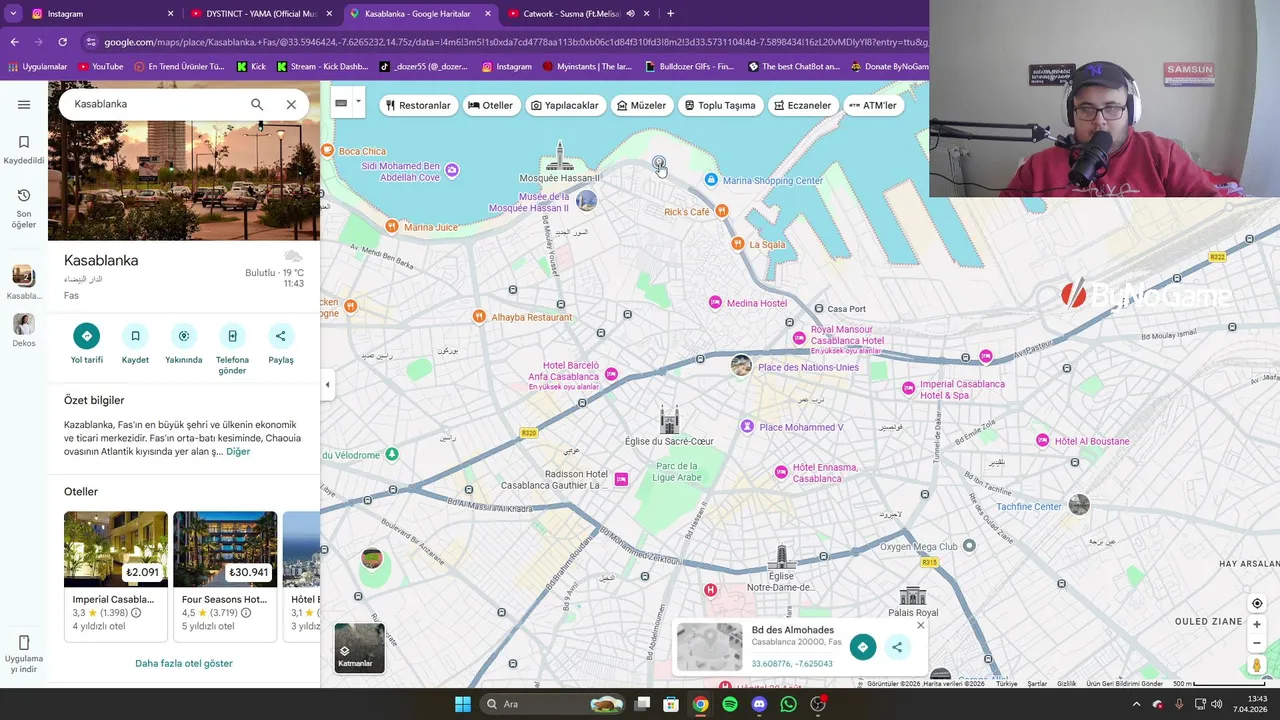This screenshot has height=720, width=1280.
Task: Select the Street View pegman
Action: point(1257,665)
